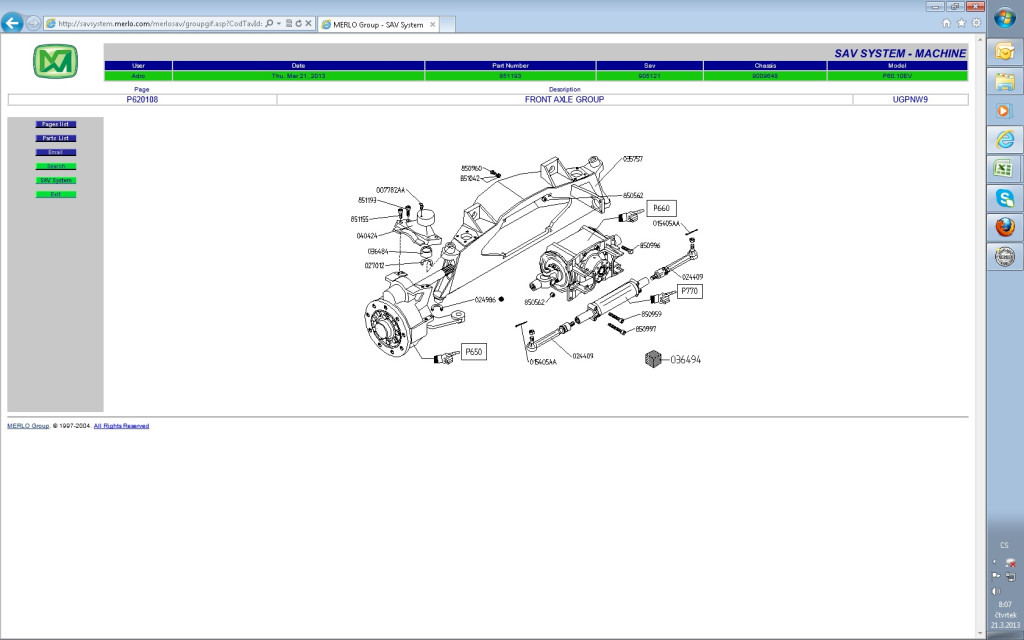
Task: Click part number 0077B2AA label
Action: (x=391, y=190)
